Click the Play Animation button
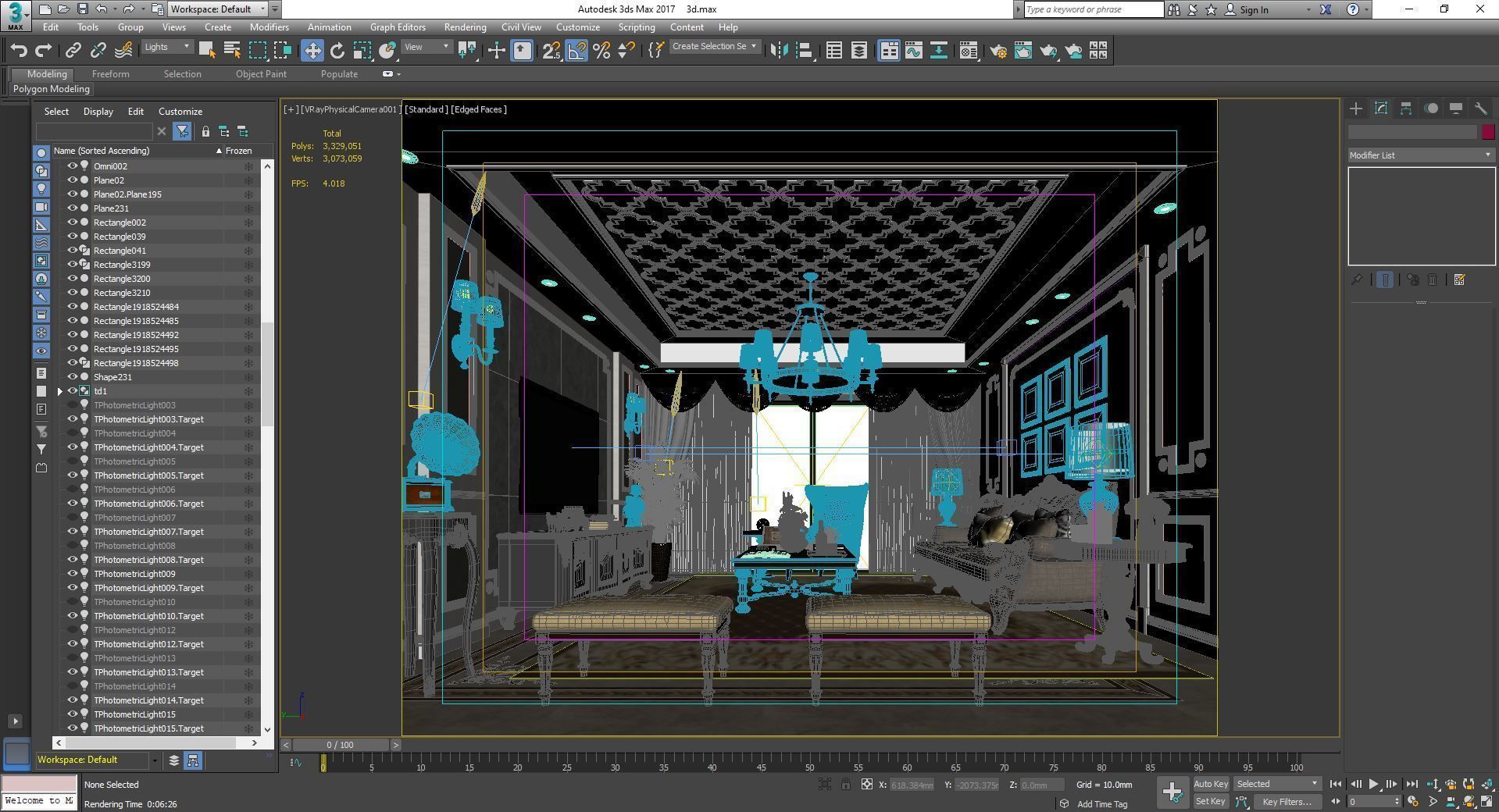 point(1373,784)
